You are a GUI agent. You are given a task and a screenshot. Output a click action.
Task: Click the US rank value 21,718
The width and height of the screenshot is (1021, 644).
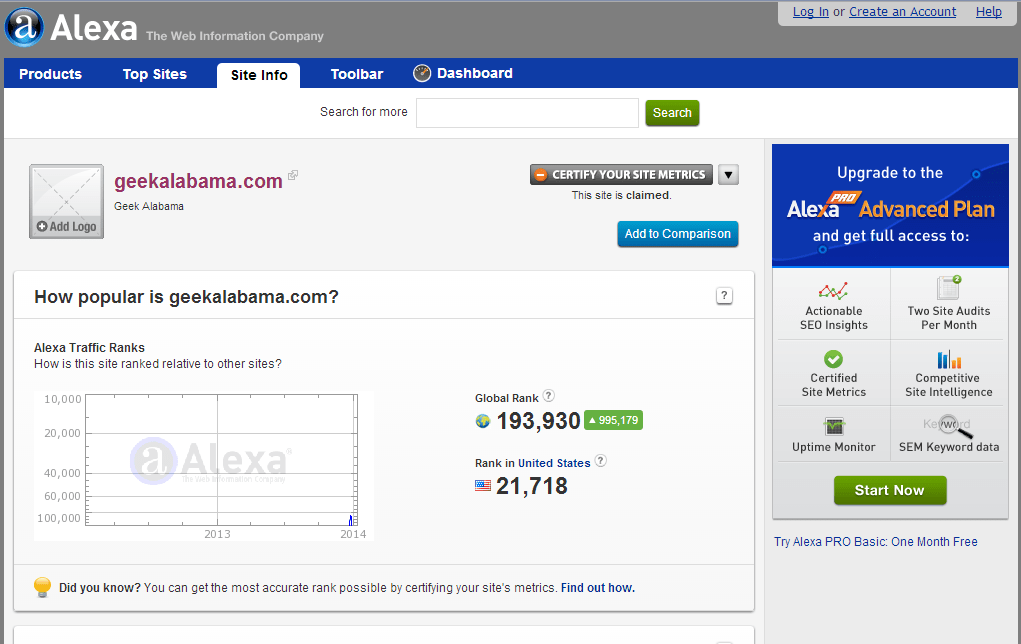(x=531, y=486)
